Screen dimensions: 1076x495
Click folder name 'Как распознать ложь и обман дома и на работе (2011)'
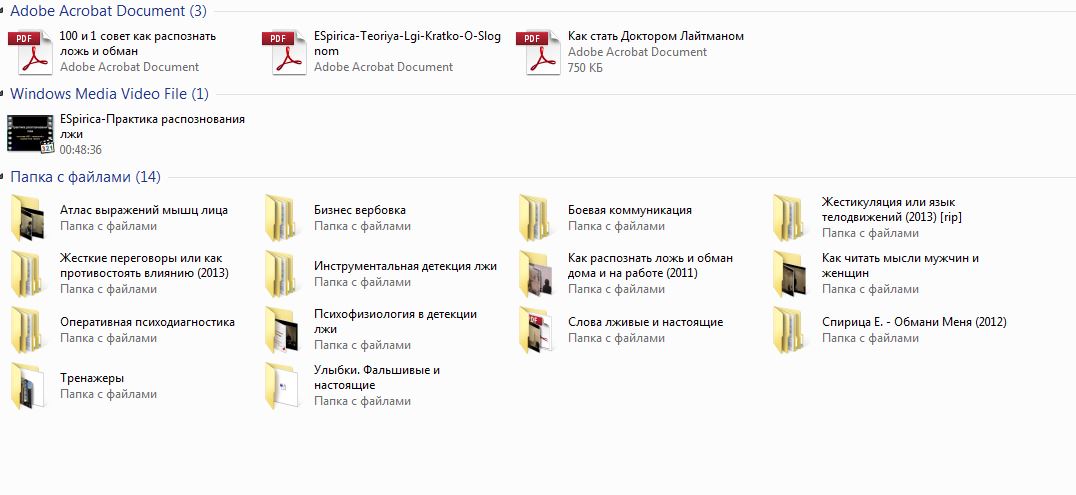tap(651, 266)
